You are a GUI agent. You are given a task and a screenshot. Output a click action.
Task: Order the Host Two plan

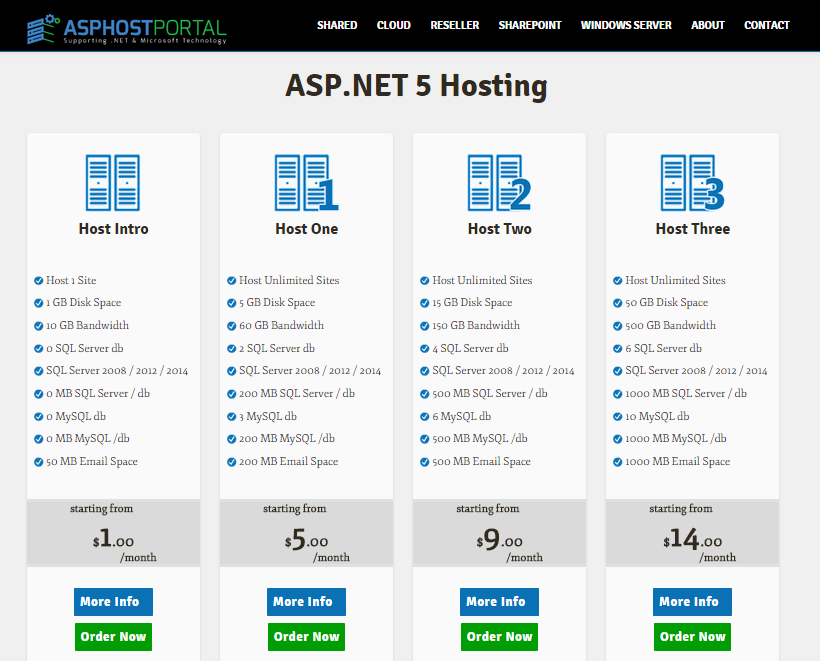(499, 636)
